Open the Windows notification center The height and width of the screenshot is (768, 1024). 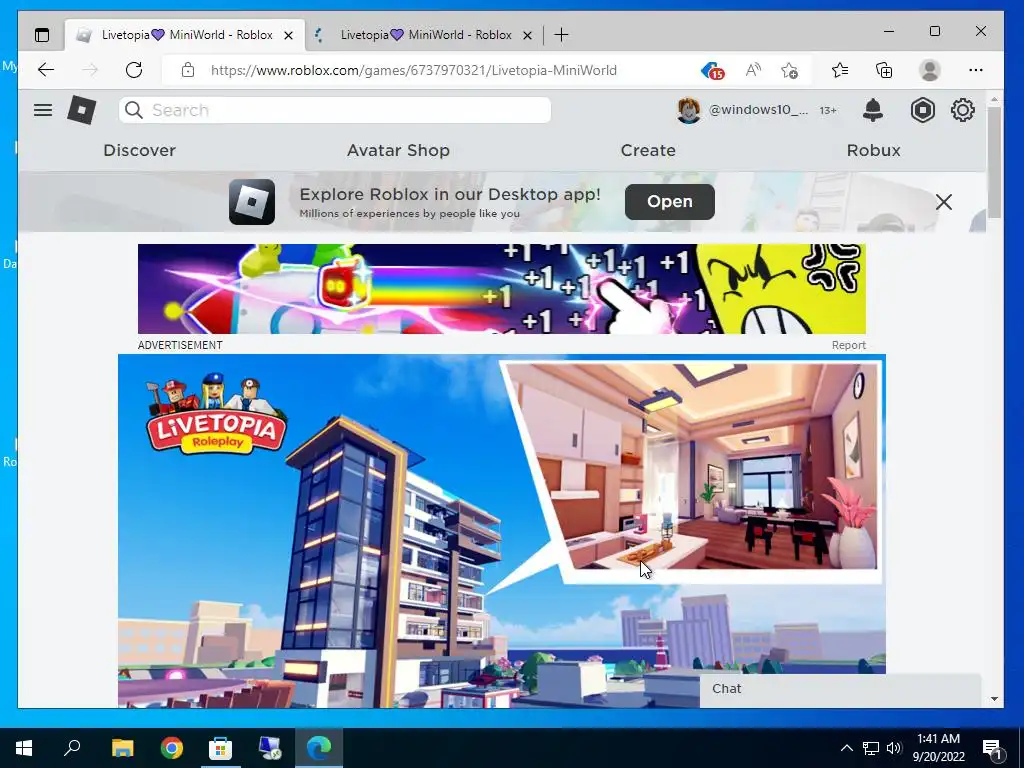[991, 748]
